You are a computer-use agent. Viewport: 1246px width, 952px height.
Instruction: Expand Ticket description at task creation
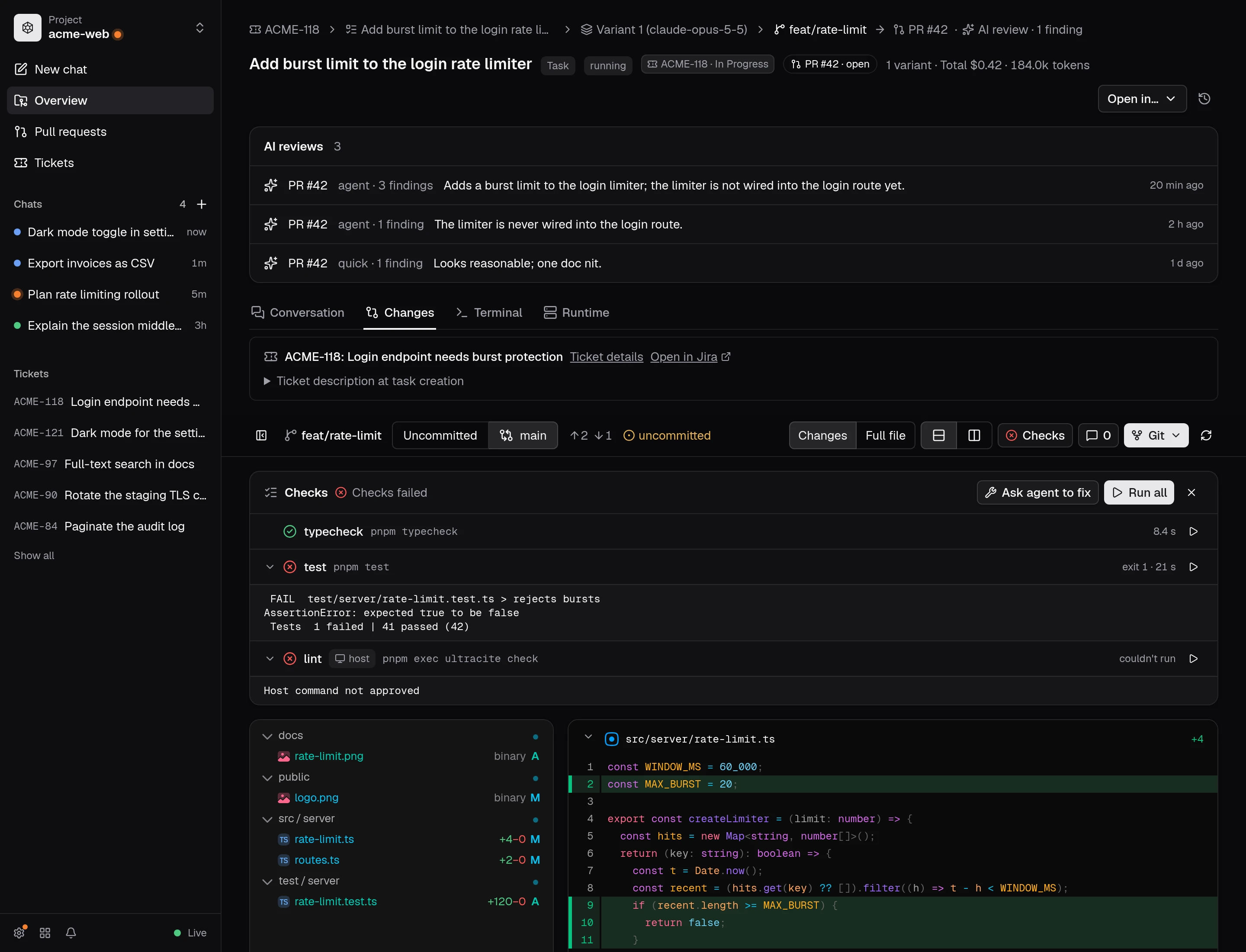364,381
